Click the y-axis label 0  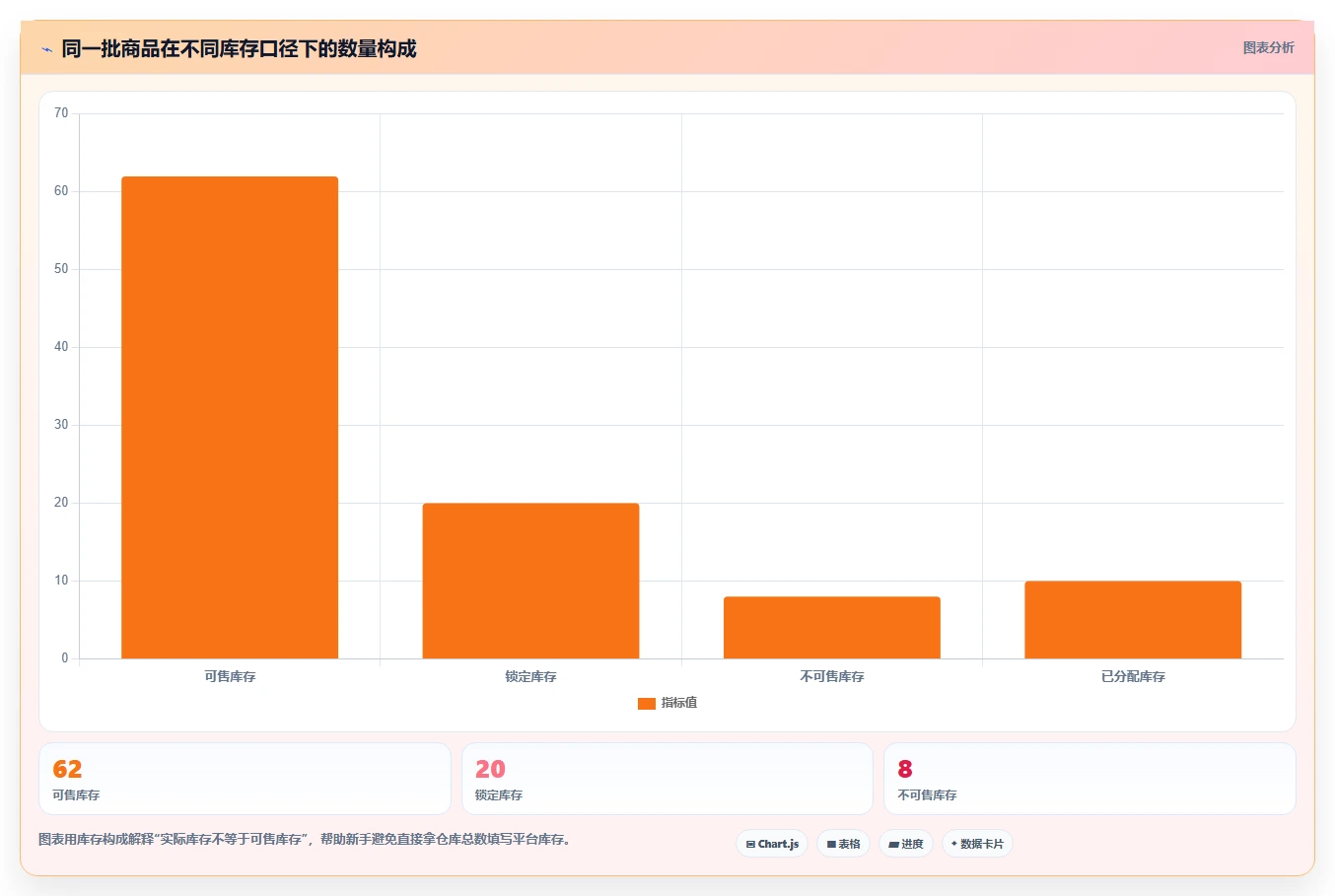point(65,658)
